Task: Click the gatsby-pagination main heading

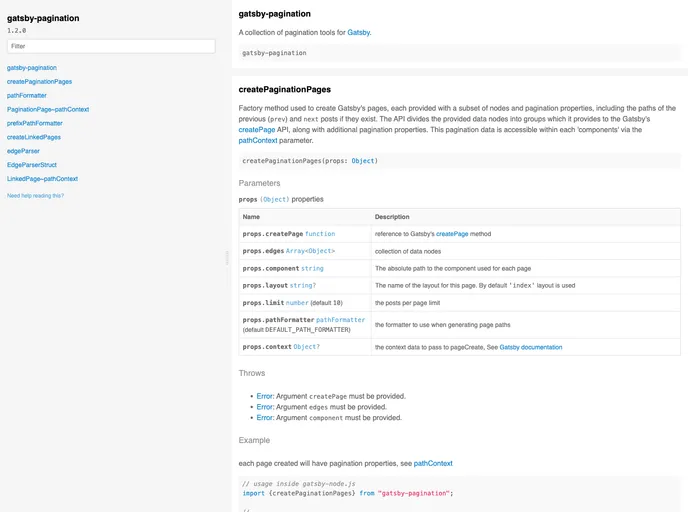Action: click(x=275, y=14)
